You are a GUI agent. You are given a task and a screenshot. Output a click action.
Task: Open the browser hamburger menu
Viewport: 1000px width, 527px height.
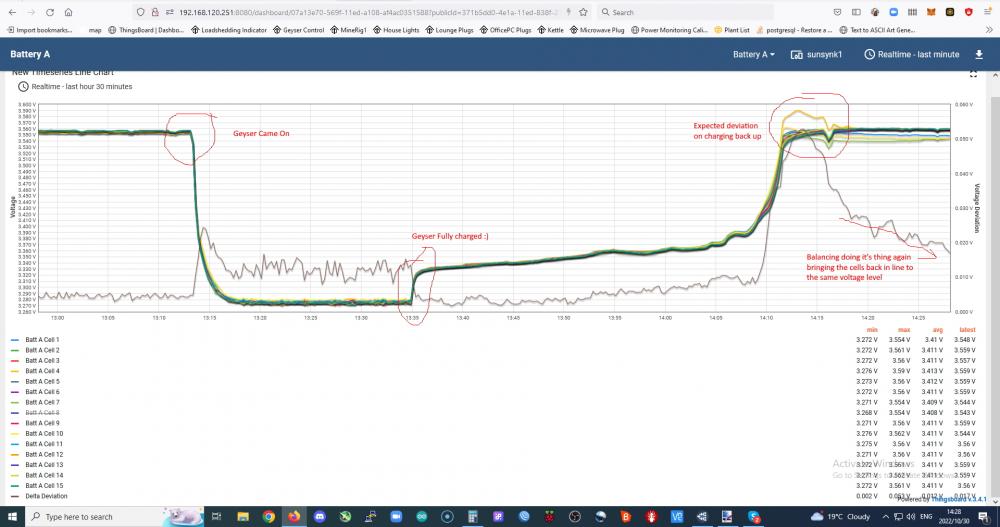click(x=987, y=12)
